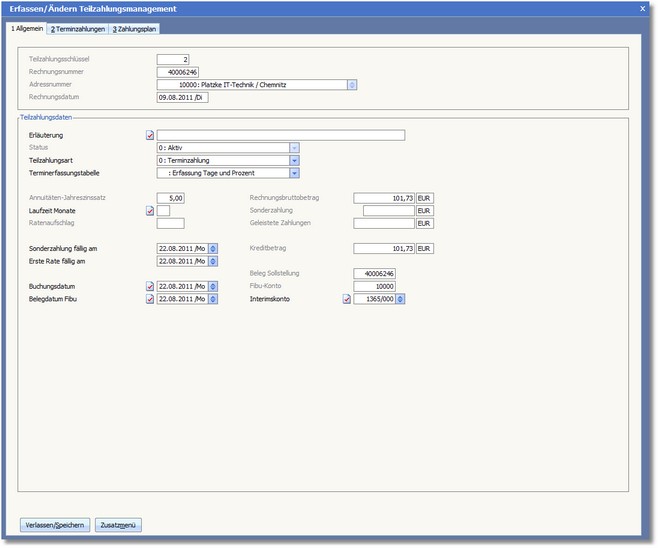
Task: Expand the Status dropdown
Action: (x=295, y=147)
